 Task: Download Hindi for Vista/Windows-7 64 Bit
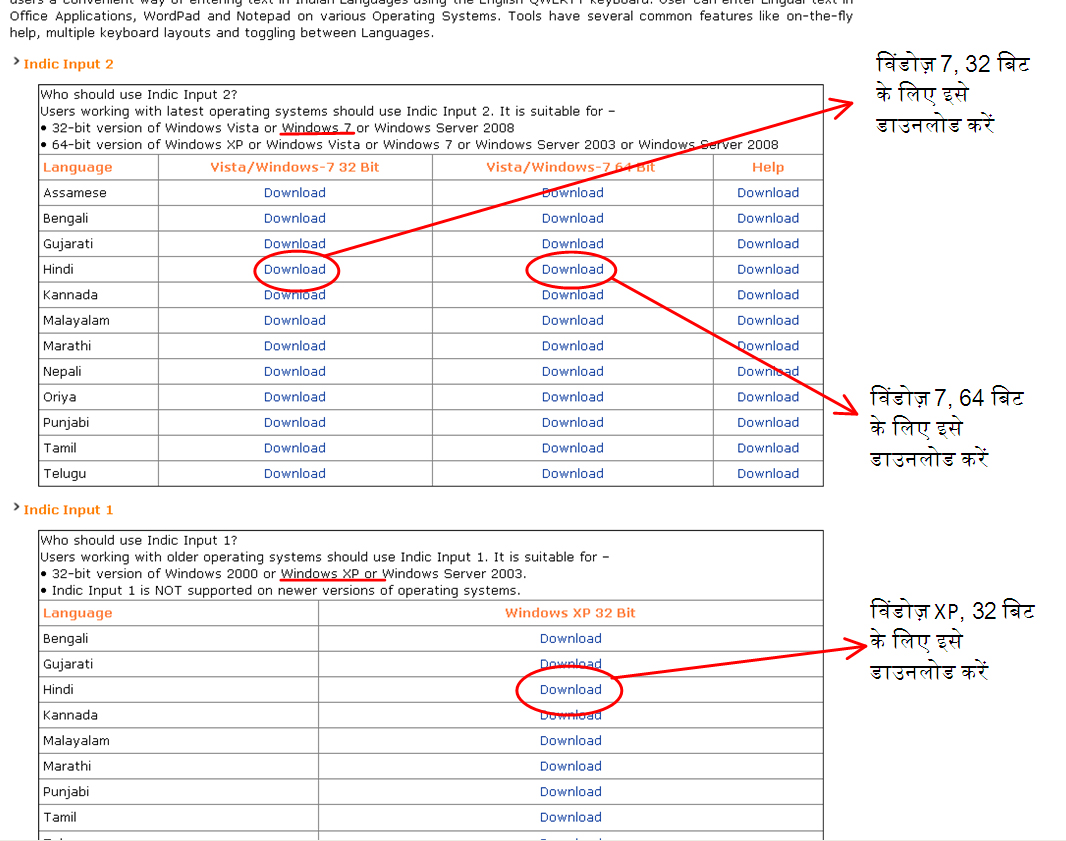[x=572, y=269]
